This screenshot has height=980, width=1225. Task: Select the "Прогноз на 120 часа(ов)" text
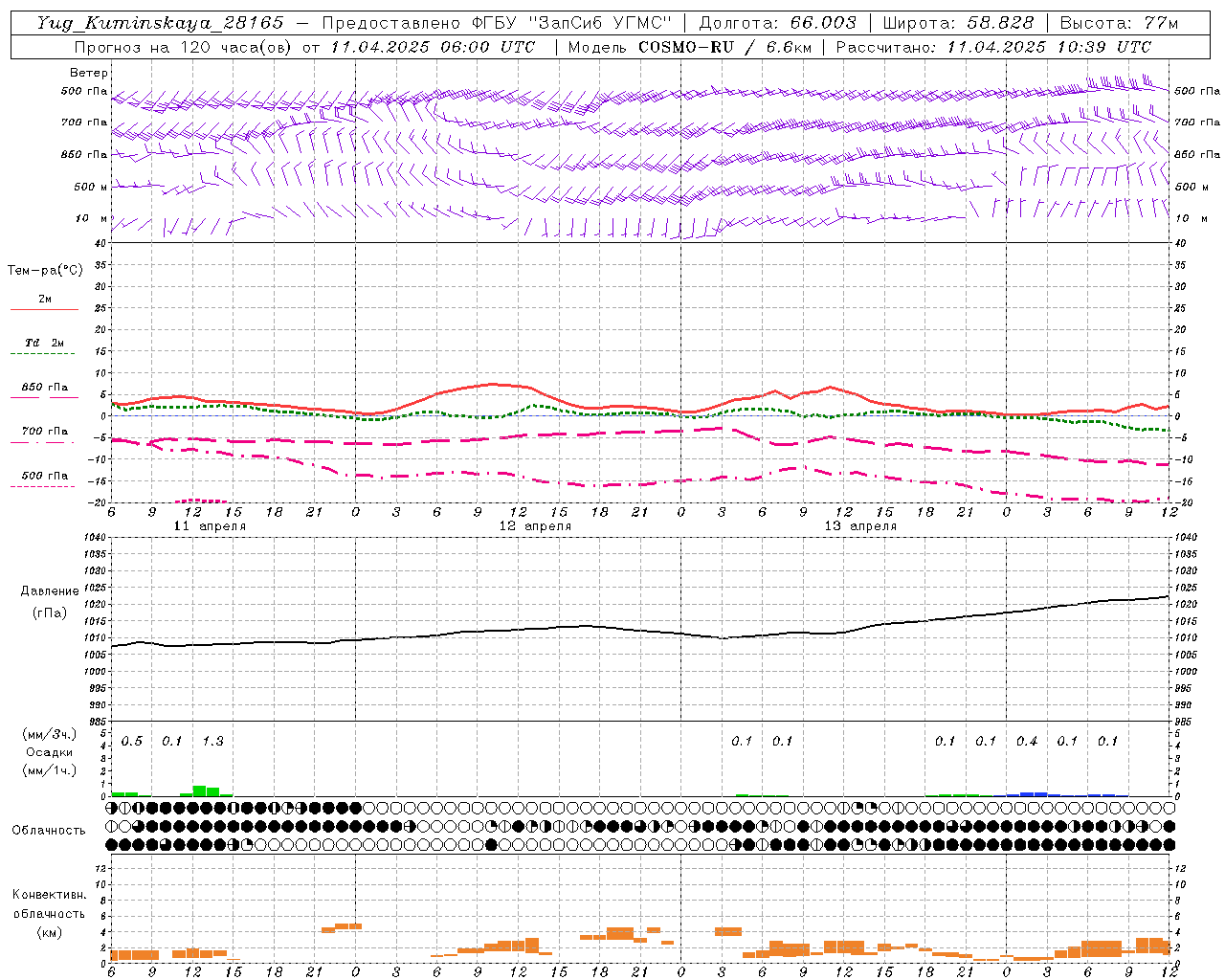pyautogui.click(x=184, y=47)
